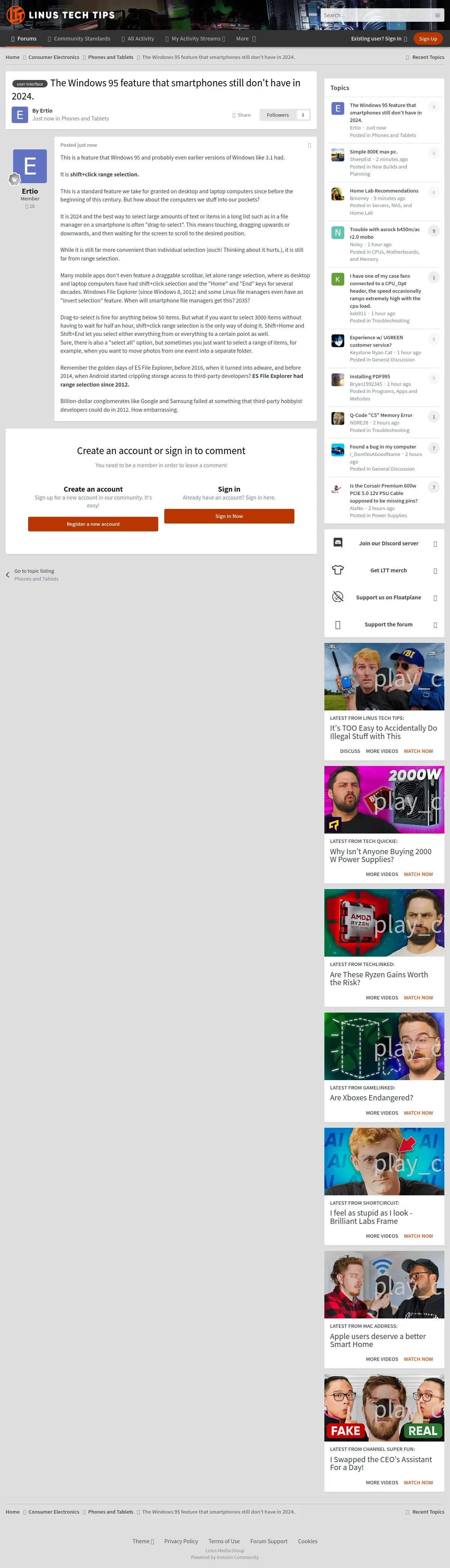The height and width of the screenshot is (1568, 450).
Task: Click WATCH NOW under Are Xboxes Endangered?
Action: [x=418, y=1113]
